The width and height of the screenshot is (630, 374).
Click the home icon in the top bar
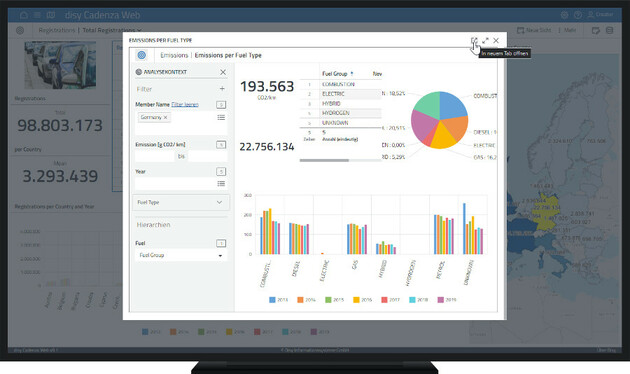[x=24, y=15]
